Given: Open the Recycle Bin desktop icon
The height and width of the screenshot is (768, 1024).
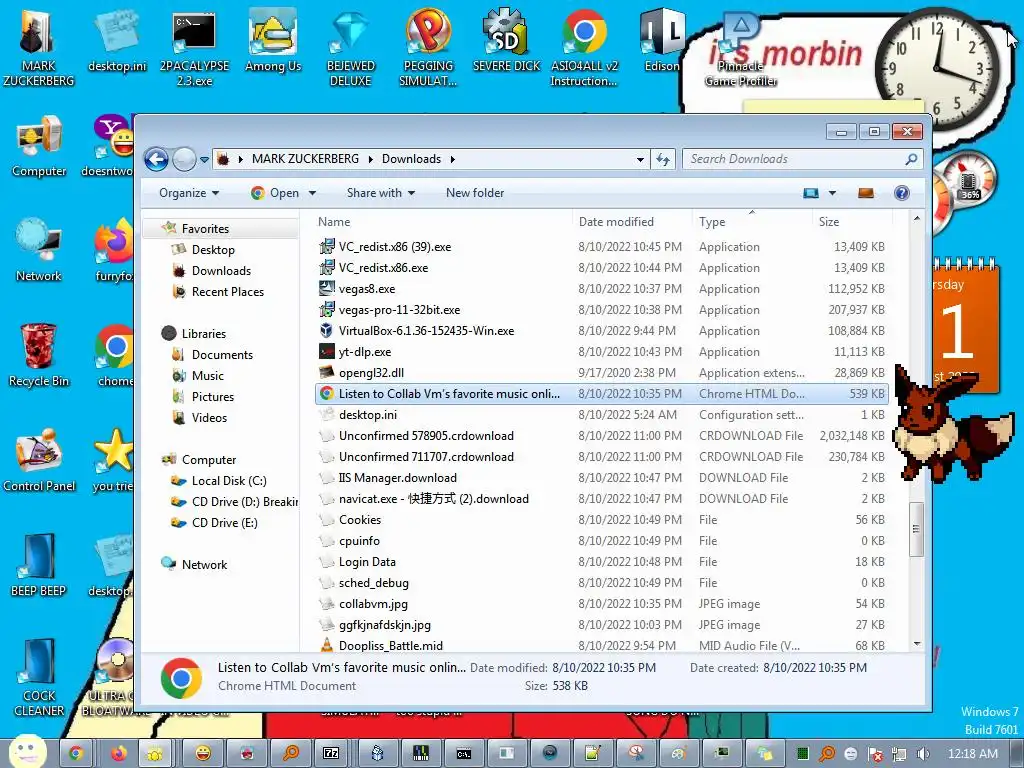Looking at the screenshot, I should (39, 356).
